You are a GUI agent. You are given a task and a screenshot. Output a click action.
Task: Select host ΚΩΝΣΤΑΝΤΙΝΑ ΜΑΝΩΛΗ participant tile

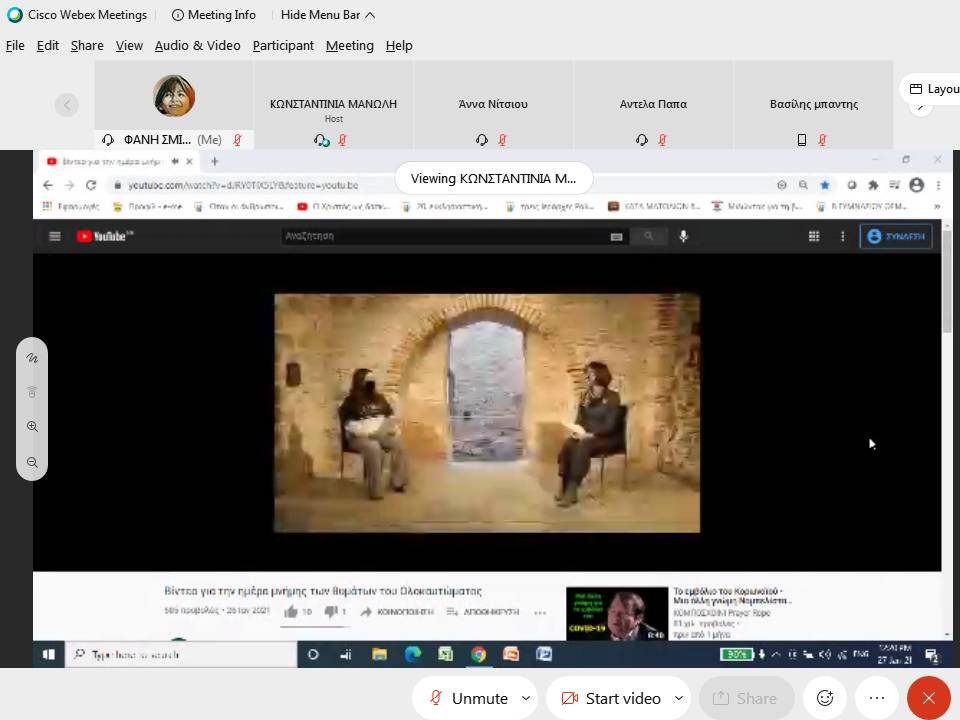click(333, 105)
